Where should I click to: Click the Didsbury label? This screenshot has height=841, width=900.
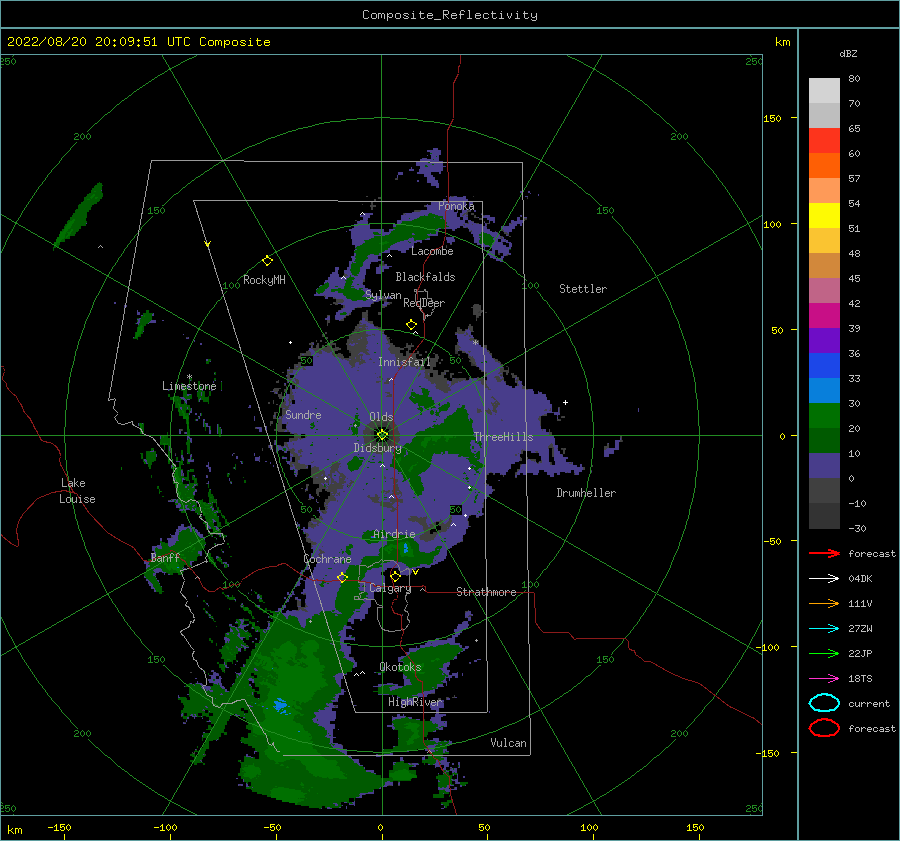[x=377, y=448]
